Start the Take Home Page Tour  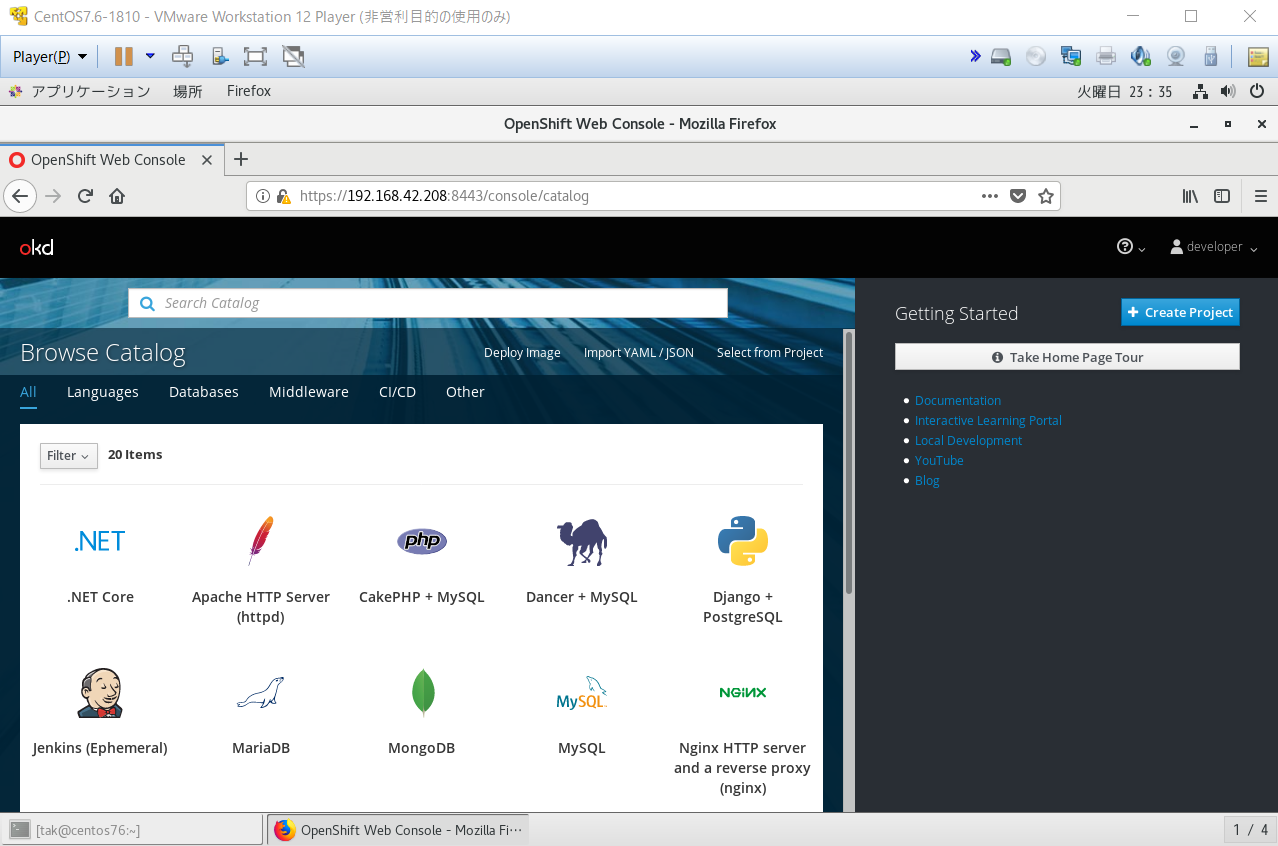(x=1067, y=357)
